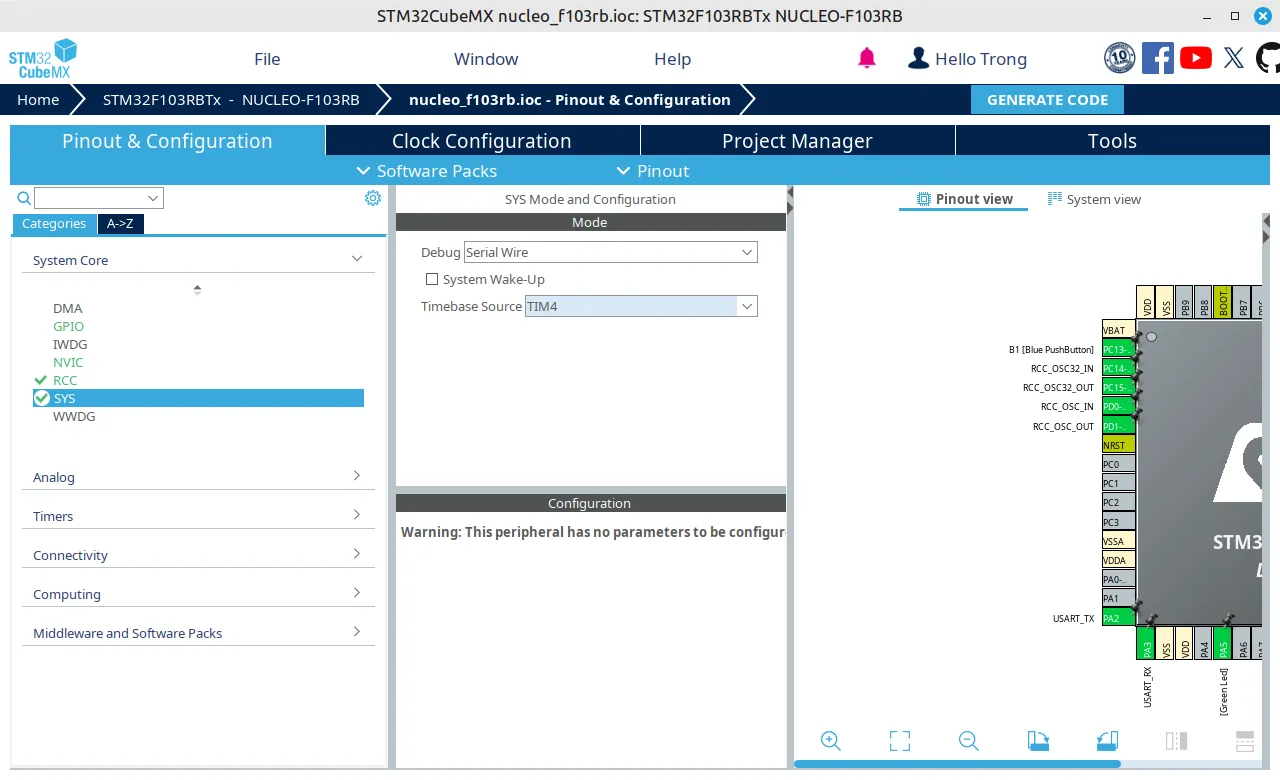Expand the Timers category
The height and width of the screenshot is (780, 1280).
click(x=198, y=516)
